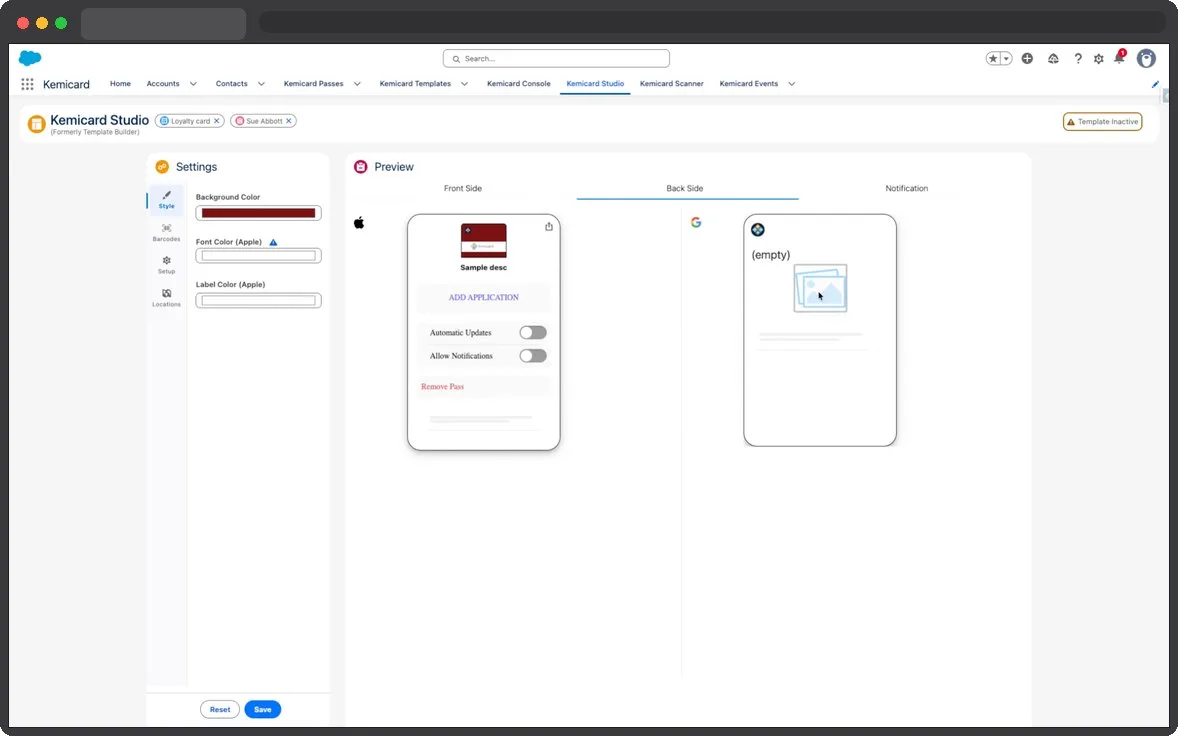The image size is (1178, 736).
Task: Click the Reset button
Action: (219, 710)
